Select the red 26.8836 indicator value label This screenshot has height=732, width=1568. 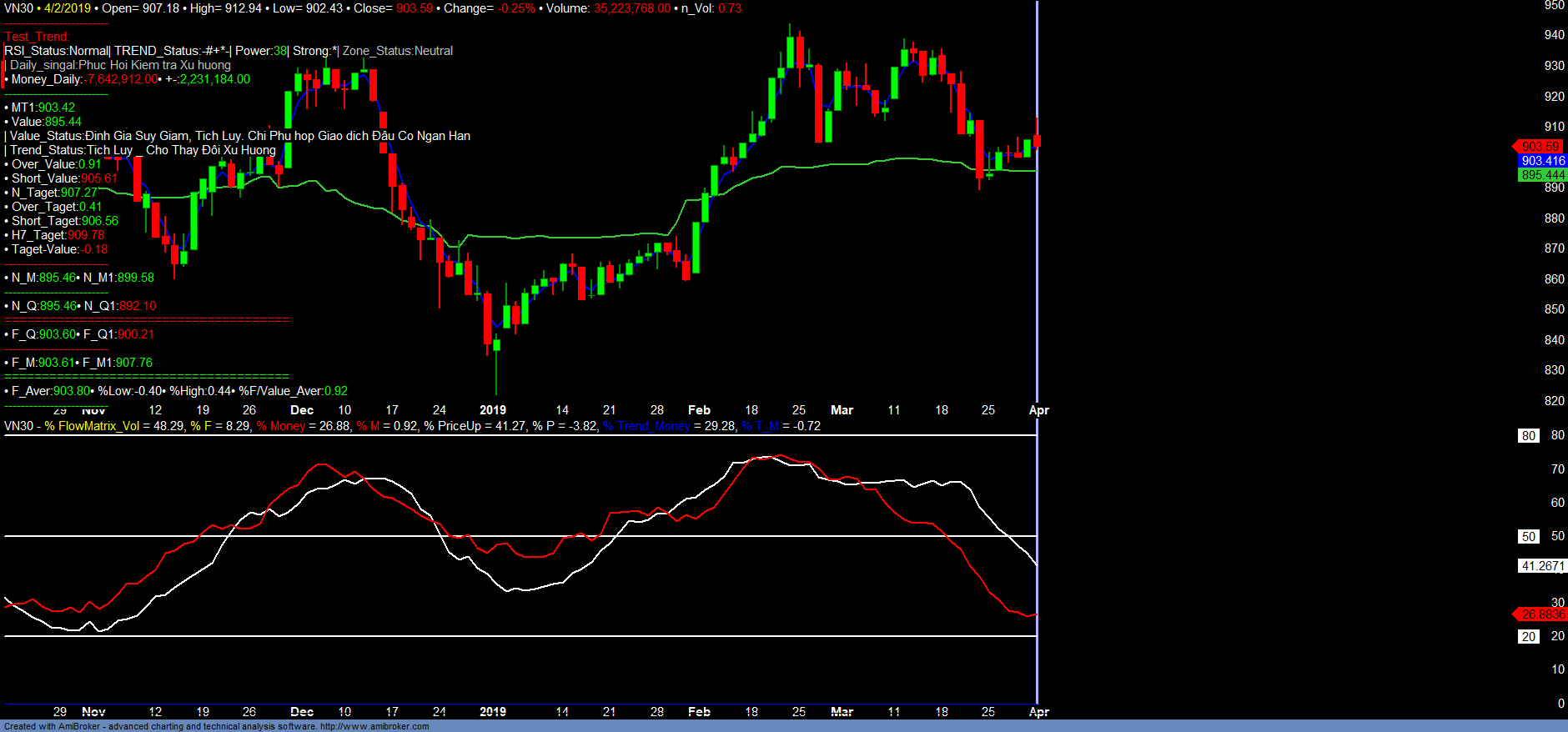pyautogui.click(x=1542, y=614)
